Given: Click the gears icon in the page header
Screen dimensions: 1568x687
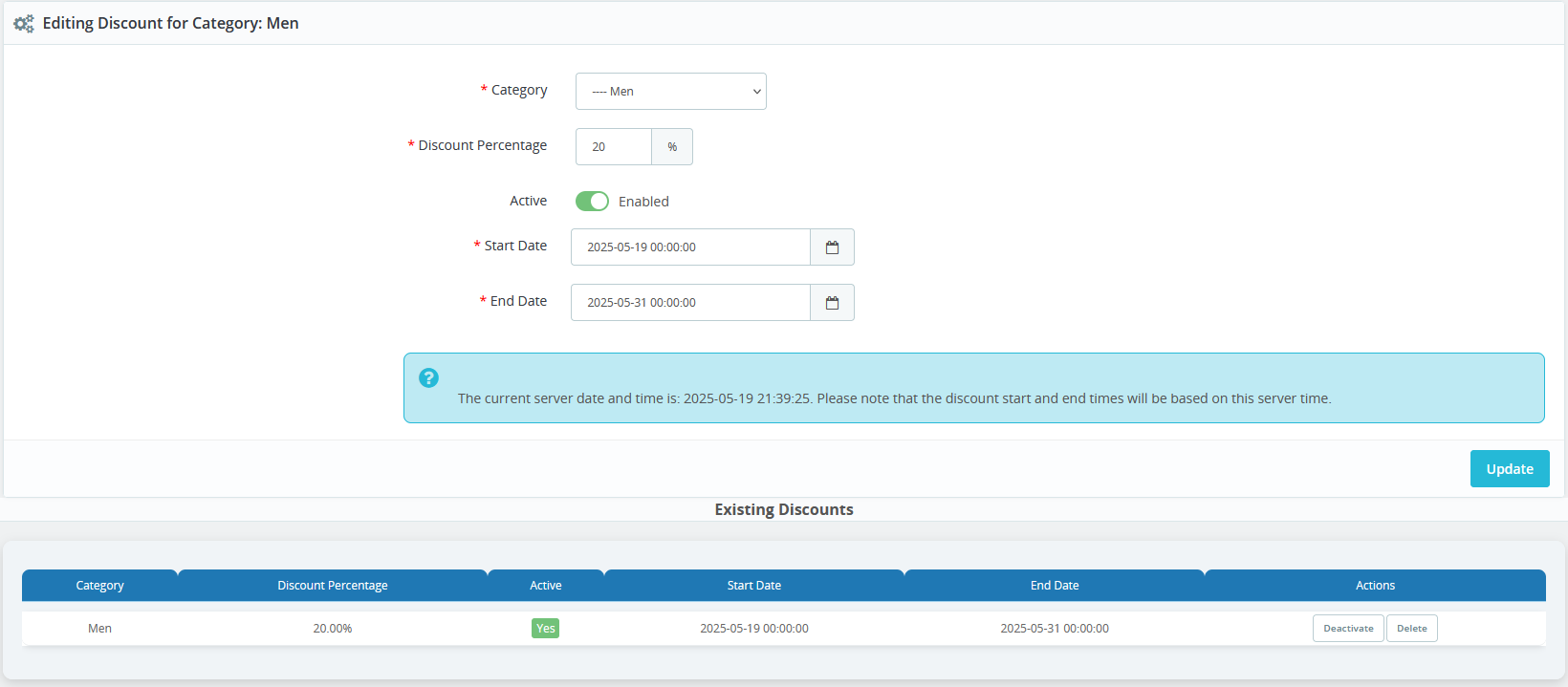Looking at the screenshot, I should [24, 24].
